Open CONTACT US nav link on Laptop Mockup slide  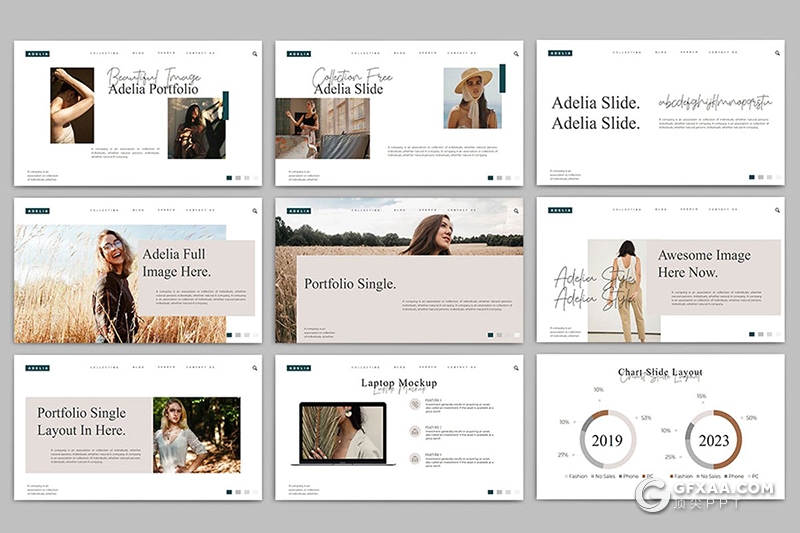point(460,367)
